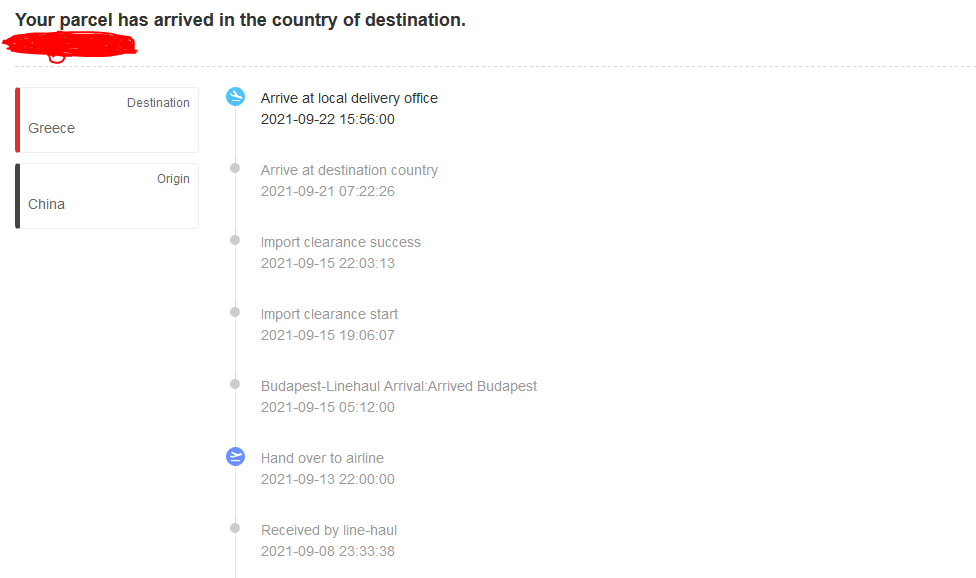This screenshot has height=578, width=976.
Task: Click the Received by line-haul entry
Action: point(329,530)
